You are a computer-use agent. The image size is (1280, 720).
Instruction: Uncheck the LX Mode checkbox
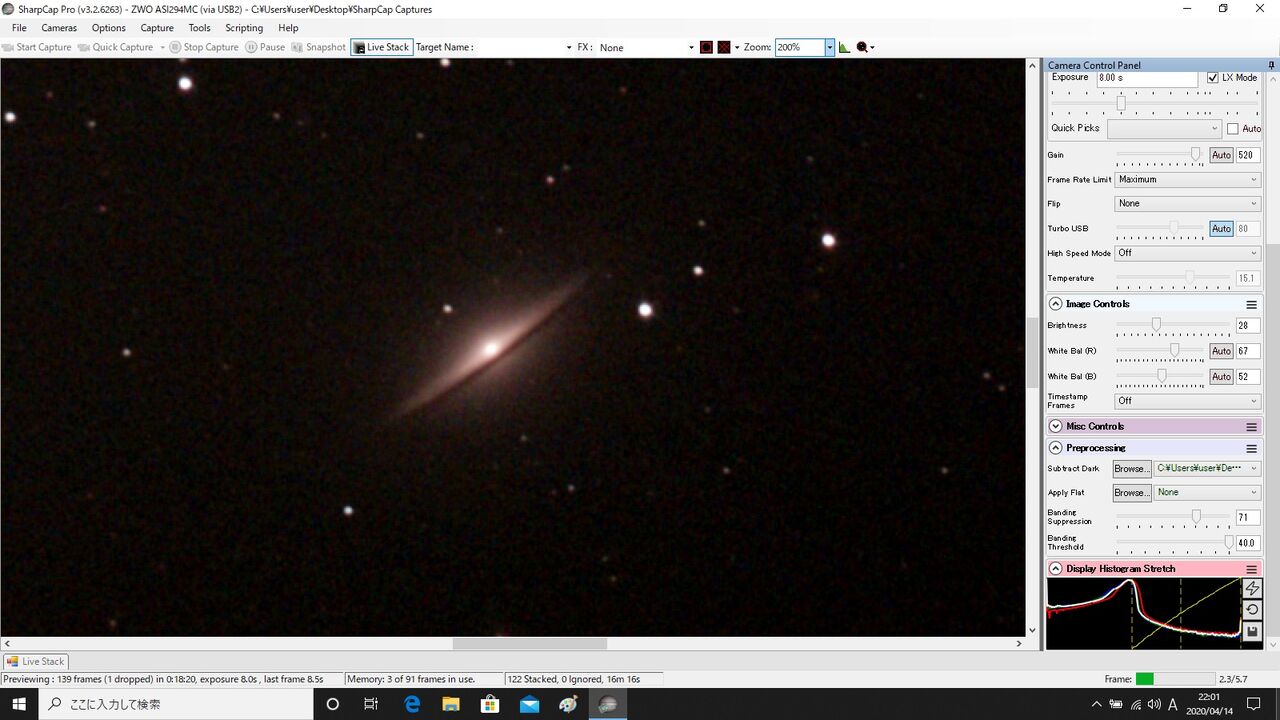[1213, 78]
